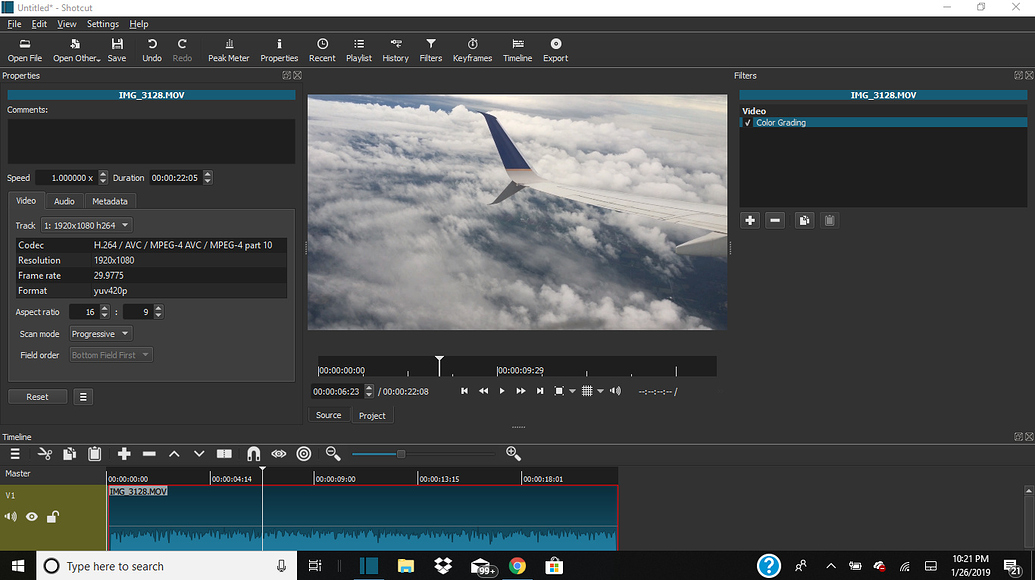
Task: Open the Open Other menu
Action: 77,50
